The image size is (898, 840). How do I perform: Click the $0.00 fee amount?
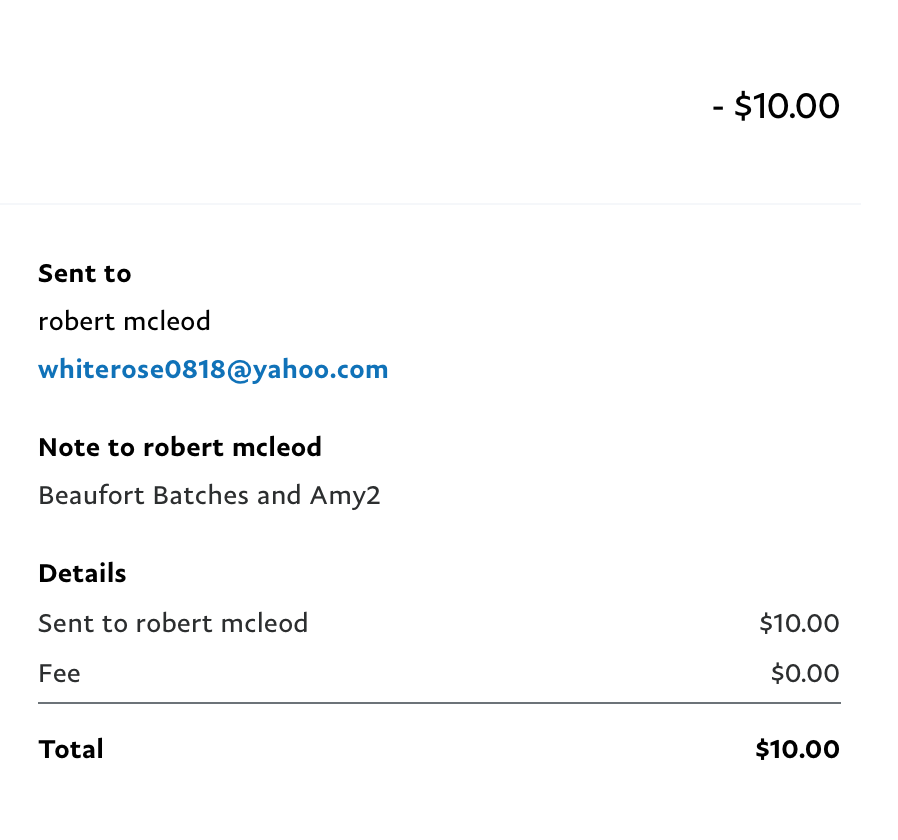(x=805, y=673)
